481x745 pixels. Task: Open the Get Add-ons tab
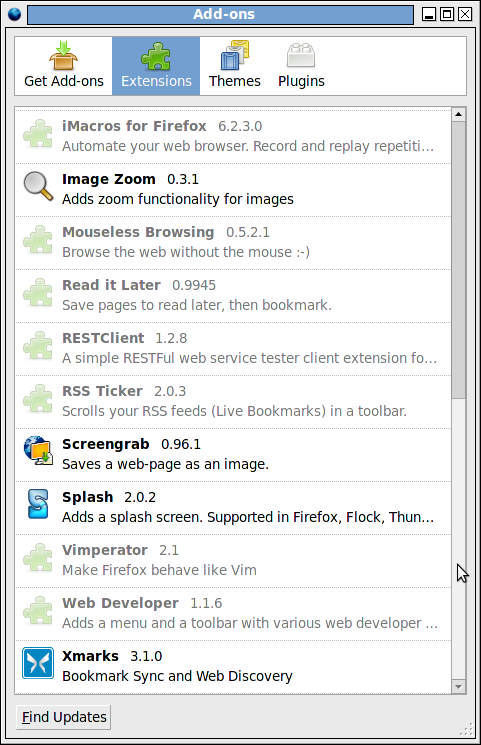point(64,66)
